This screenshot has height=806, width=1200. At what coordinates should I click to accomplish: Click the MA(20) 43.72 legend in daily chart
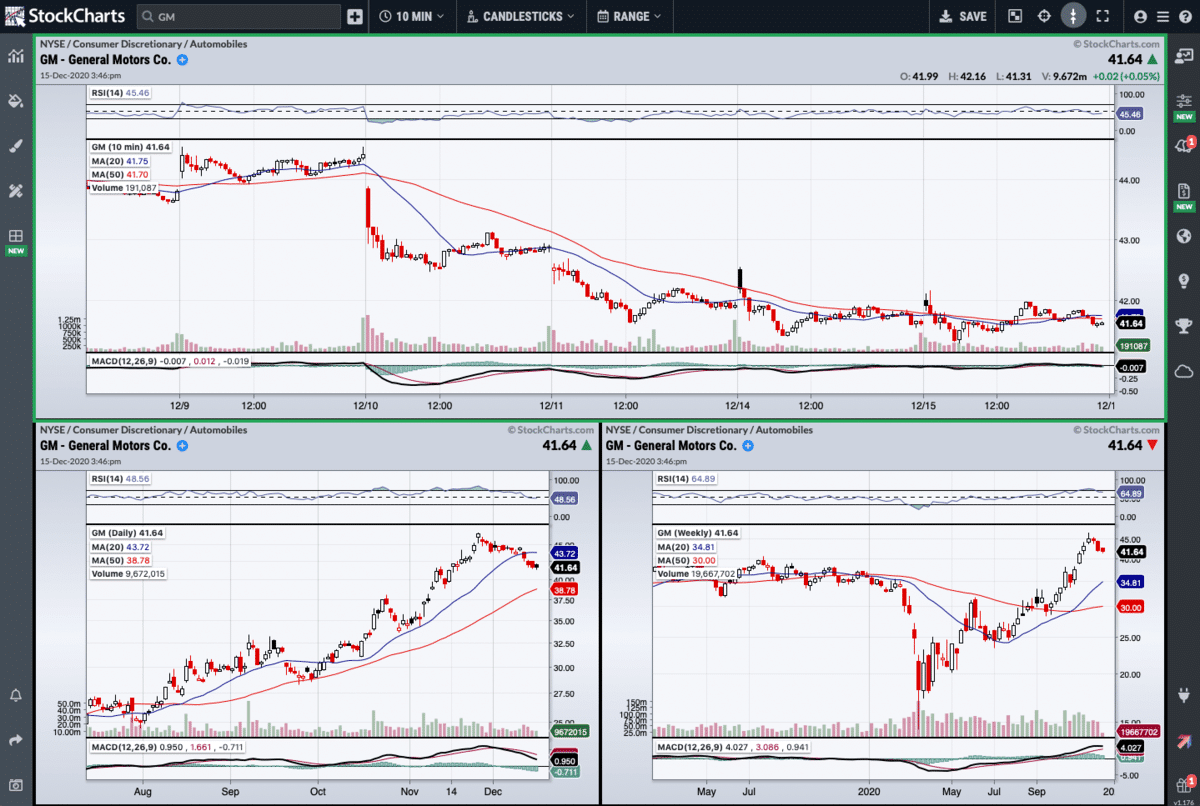pos(120,547)
